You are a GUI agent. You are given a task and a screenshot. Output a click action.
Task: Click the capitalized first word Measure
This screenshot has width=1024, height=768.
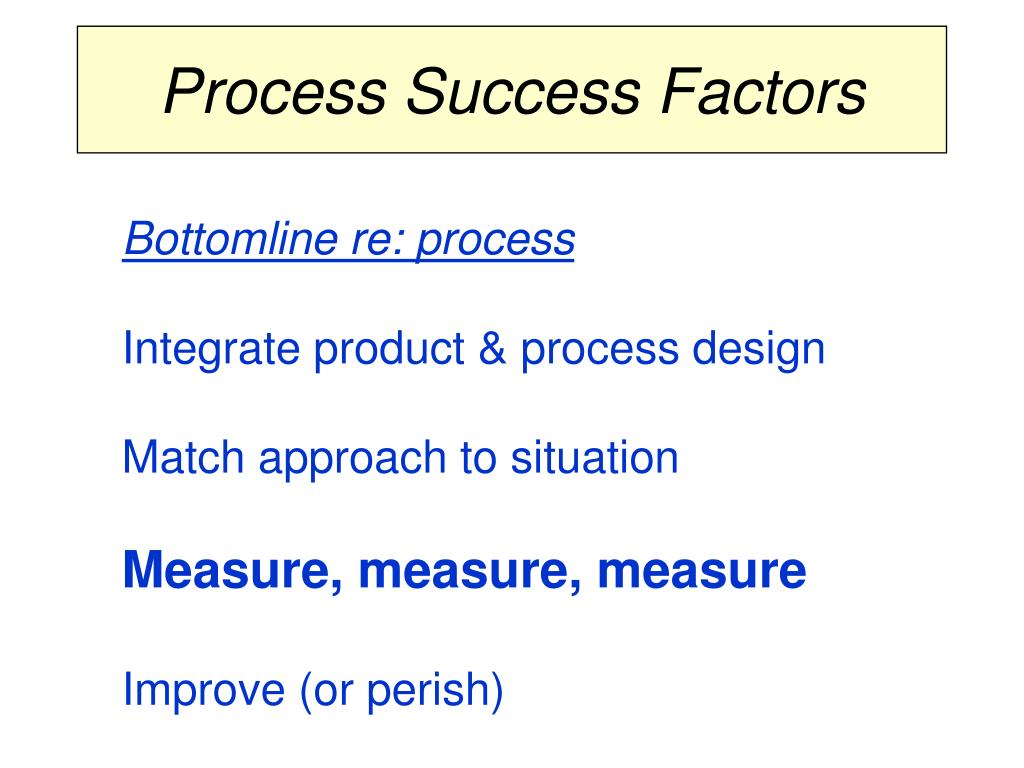(232, 571)
